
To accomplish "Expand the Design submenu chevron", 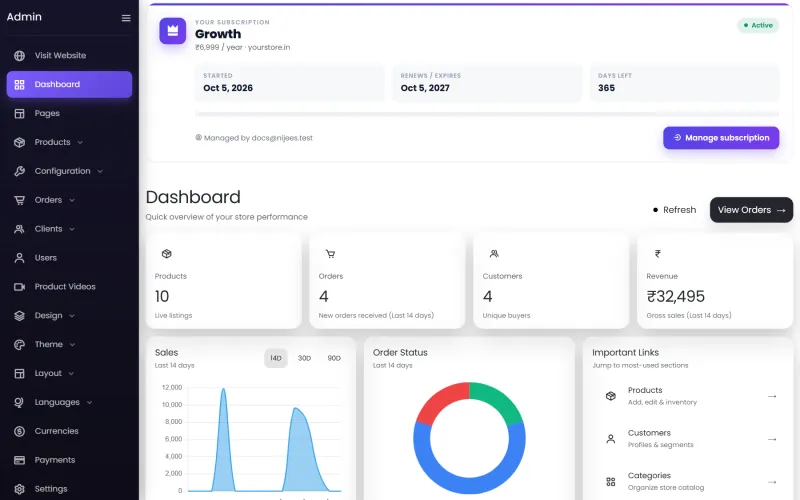I will click(72, 316).
